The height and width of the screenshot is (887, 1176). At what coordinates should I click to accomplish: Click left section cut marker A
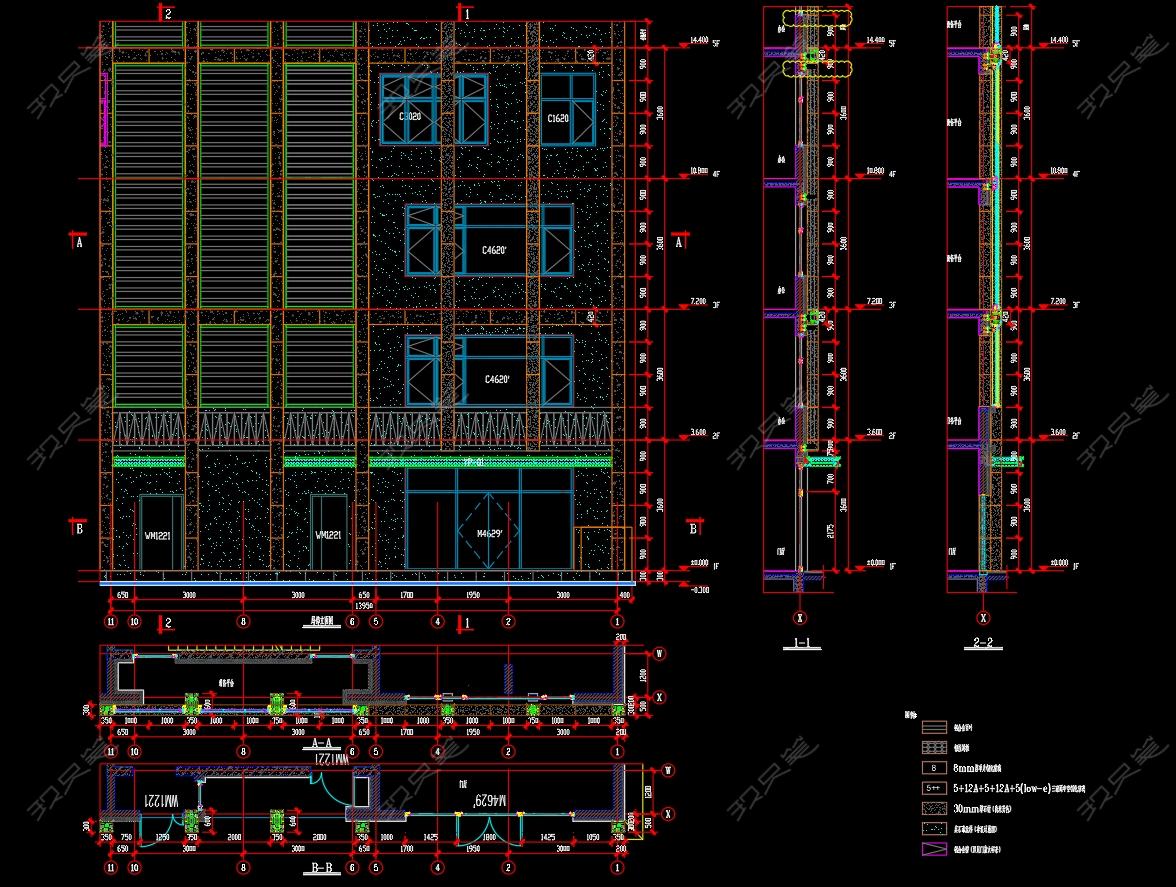[x=78, y=242]
